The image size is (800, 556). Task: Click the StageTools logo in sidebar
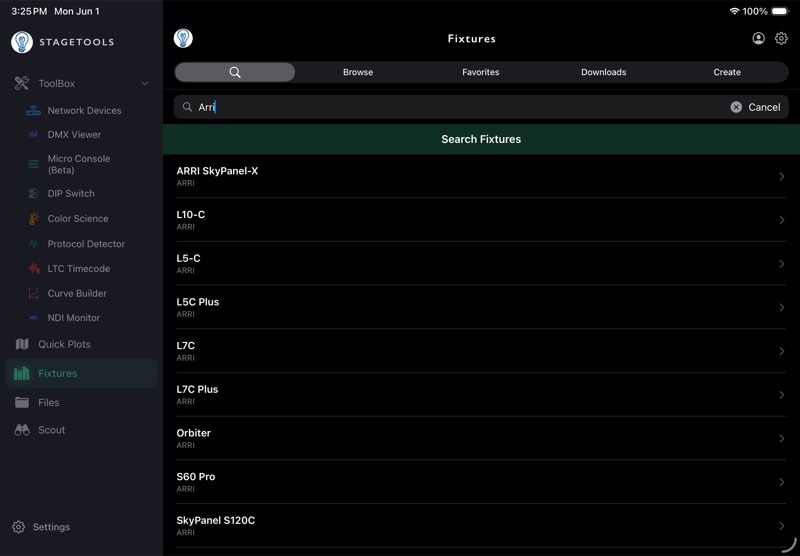21,42
